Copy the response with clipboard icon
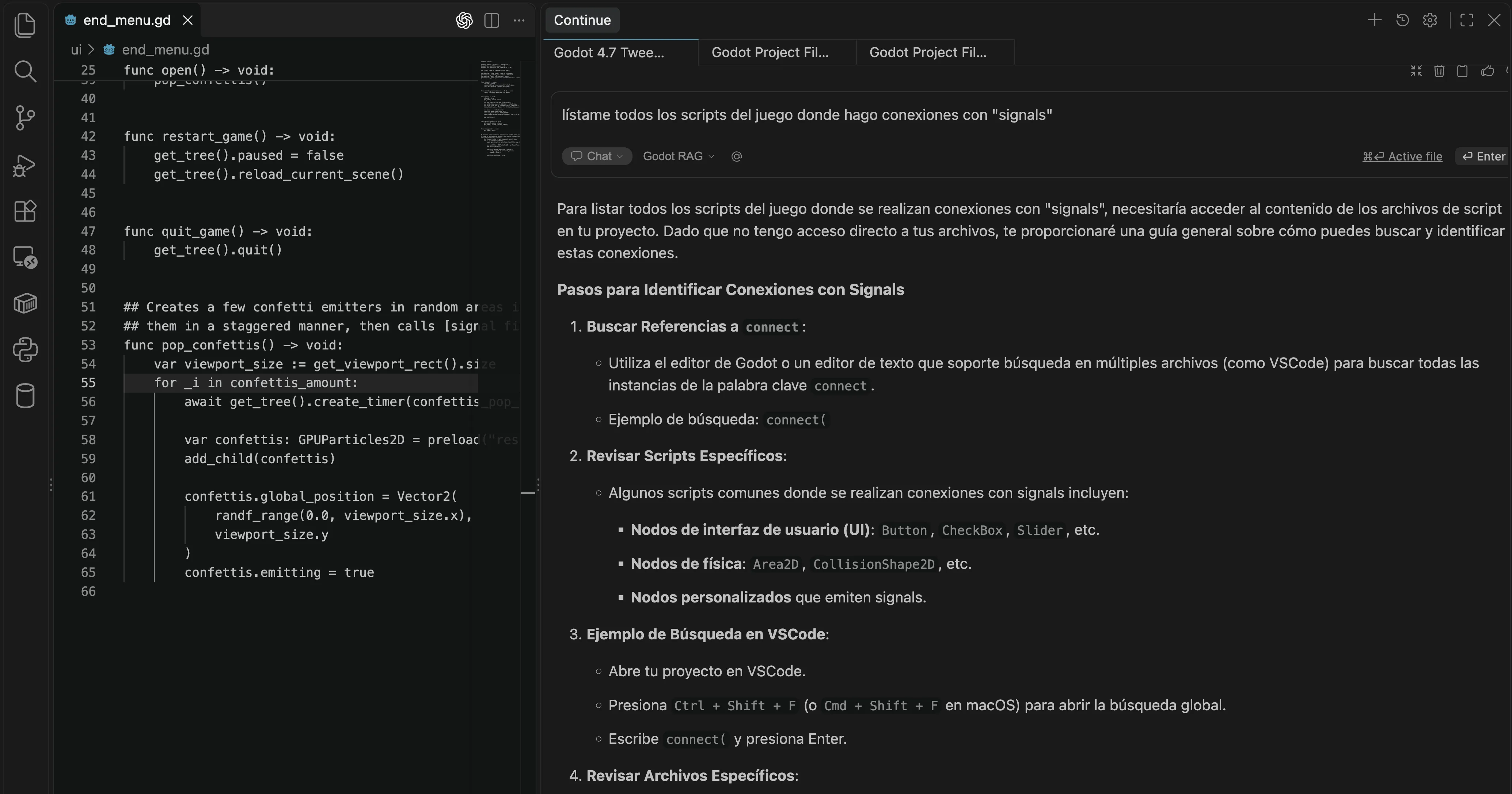The image size is (1512, 794). pos(1462,71)
